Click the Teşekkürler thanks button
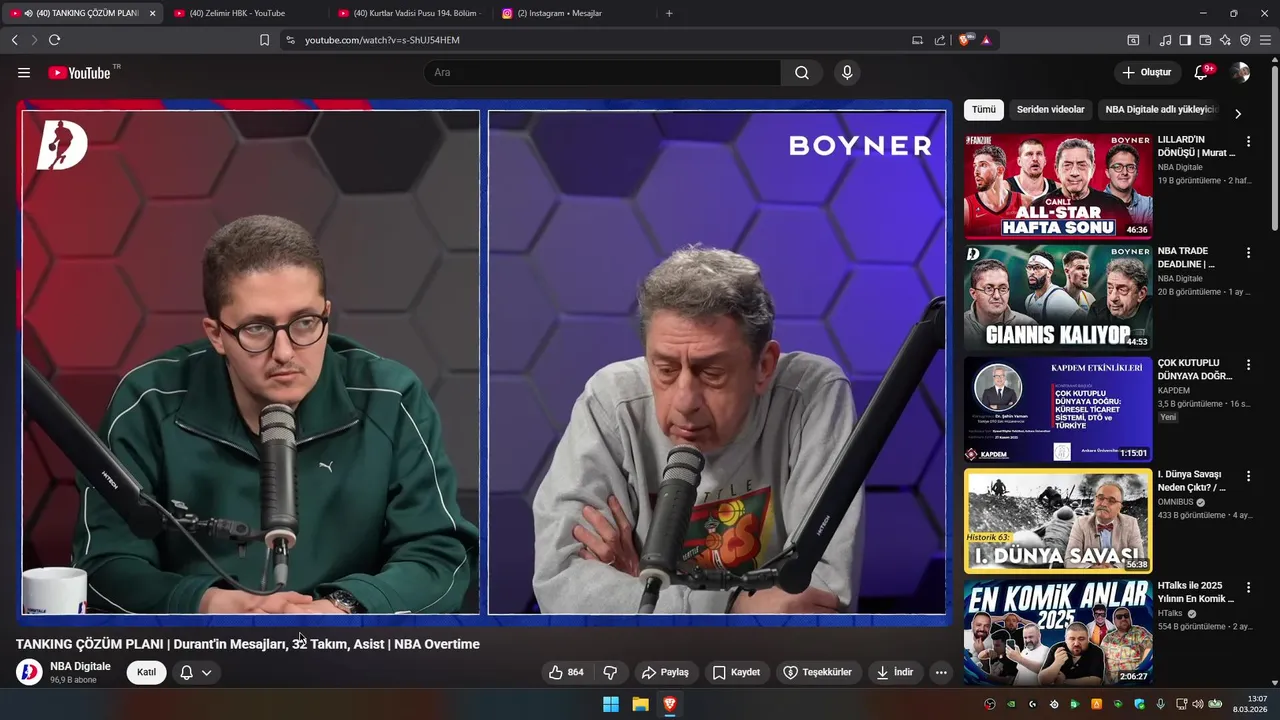Viewport: 1280px width, 720px height. tap(817, 672)
